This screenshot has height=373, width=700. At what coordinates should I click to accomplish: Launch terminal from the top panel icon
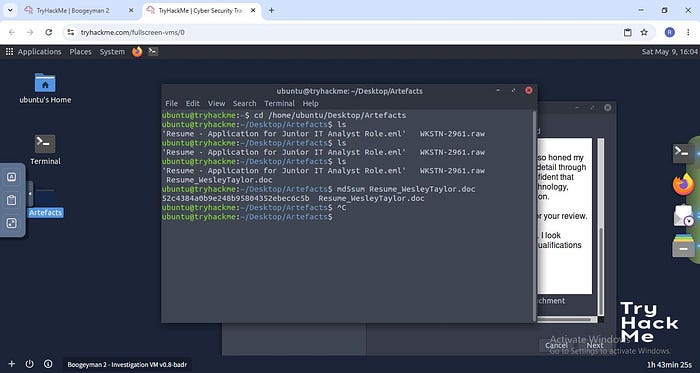(153, 52)
